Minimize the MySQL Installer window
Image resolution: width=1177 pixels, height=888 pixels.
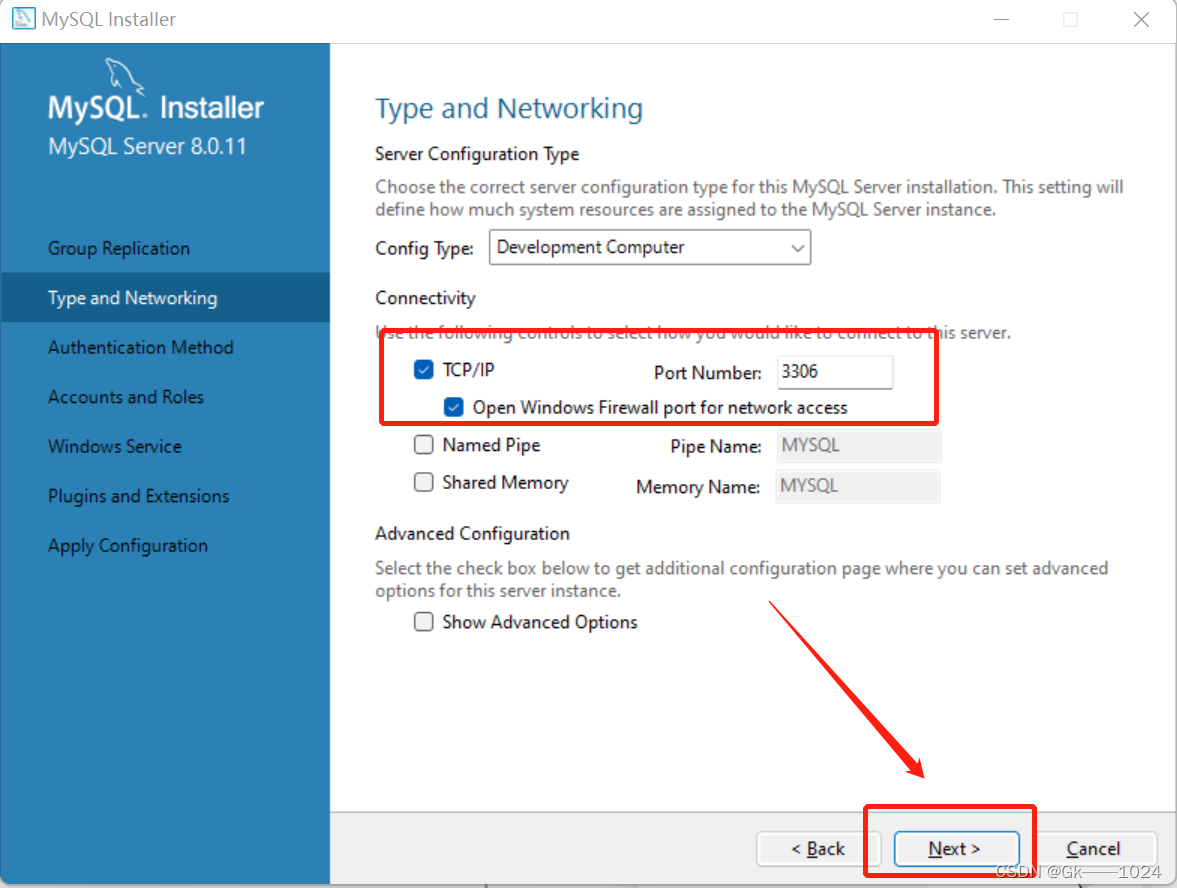tap(1001, 20)
